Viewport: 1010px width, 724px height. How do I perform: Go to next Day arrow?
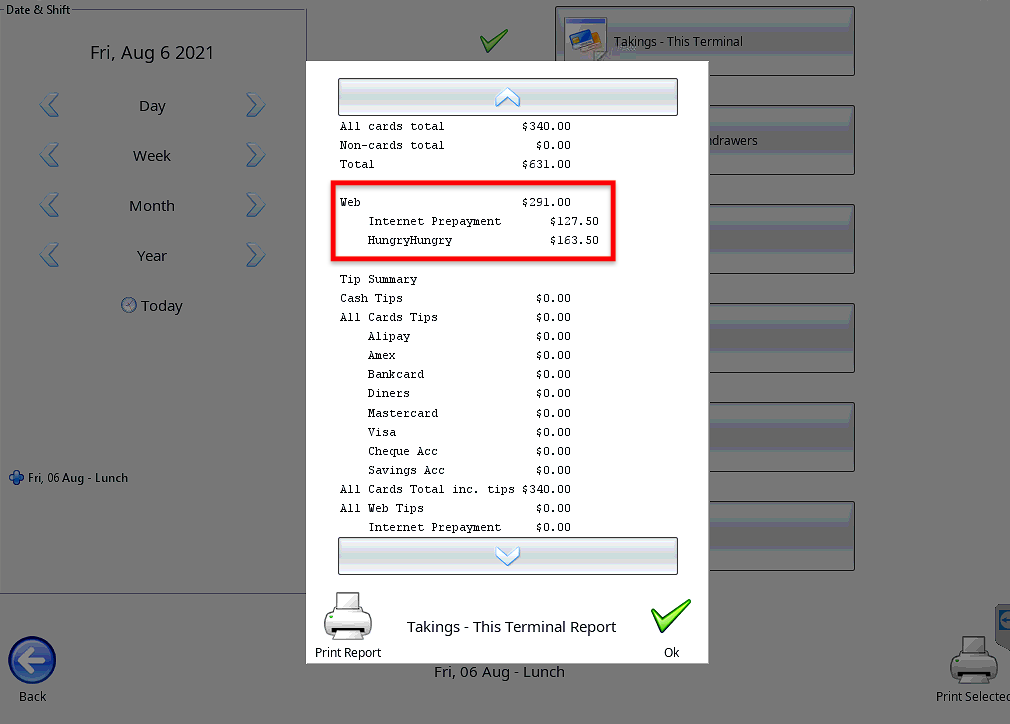click(255, 105)
